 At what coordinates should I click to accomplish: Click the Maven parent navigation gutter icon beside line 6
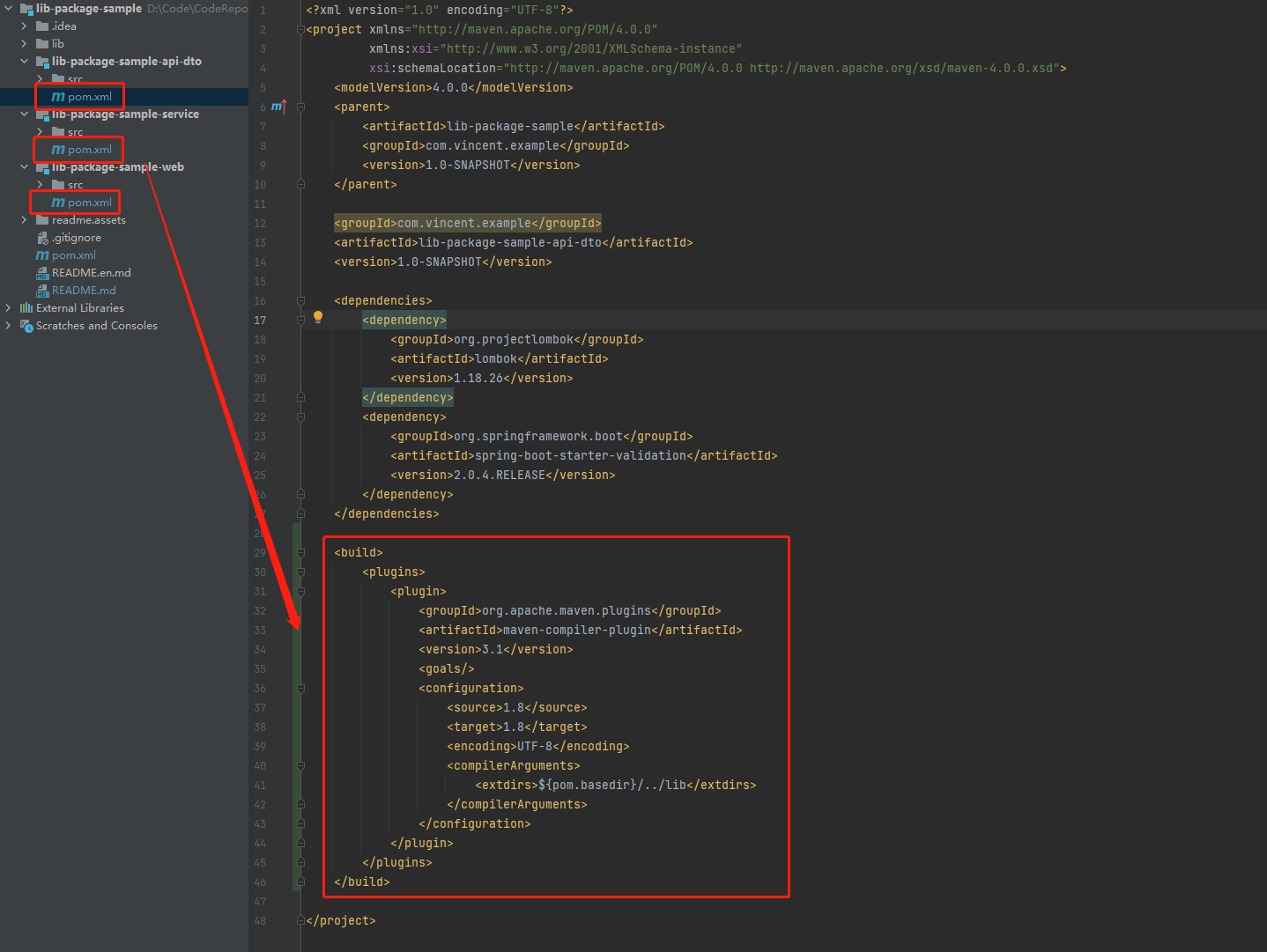pos(278,106)
